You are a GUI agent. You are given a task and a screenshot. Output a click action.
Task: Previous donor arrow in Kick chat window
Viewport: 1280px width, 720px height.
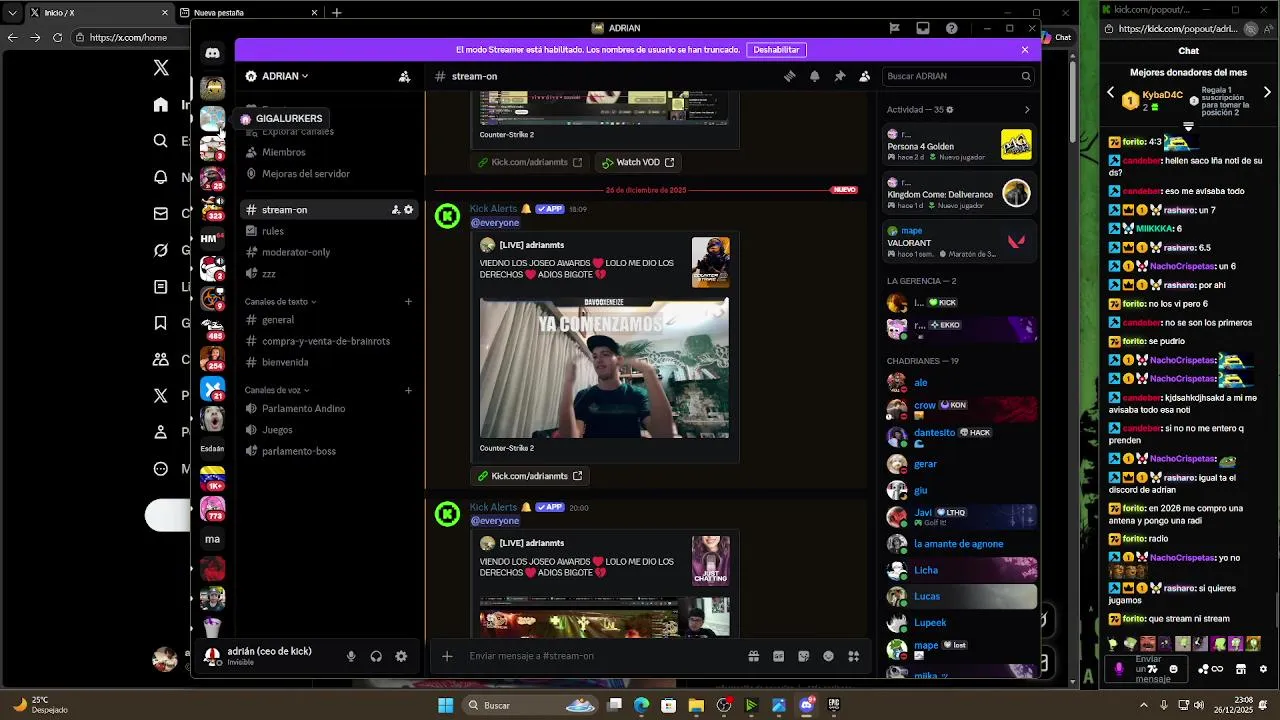1110,92
